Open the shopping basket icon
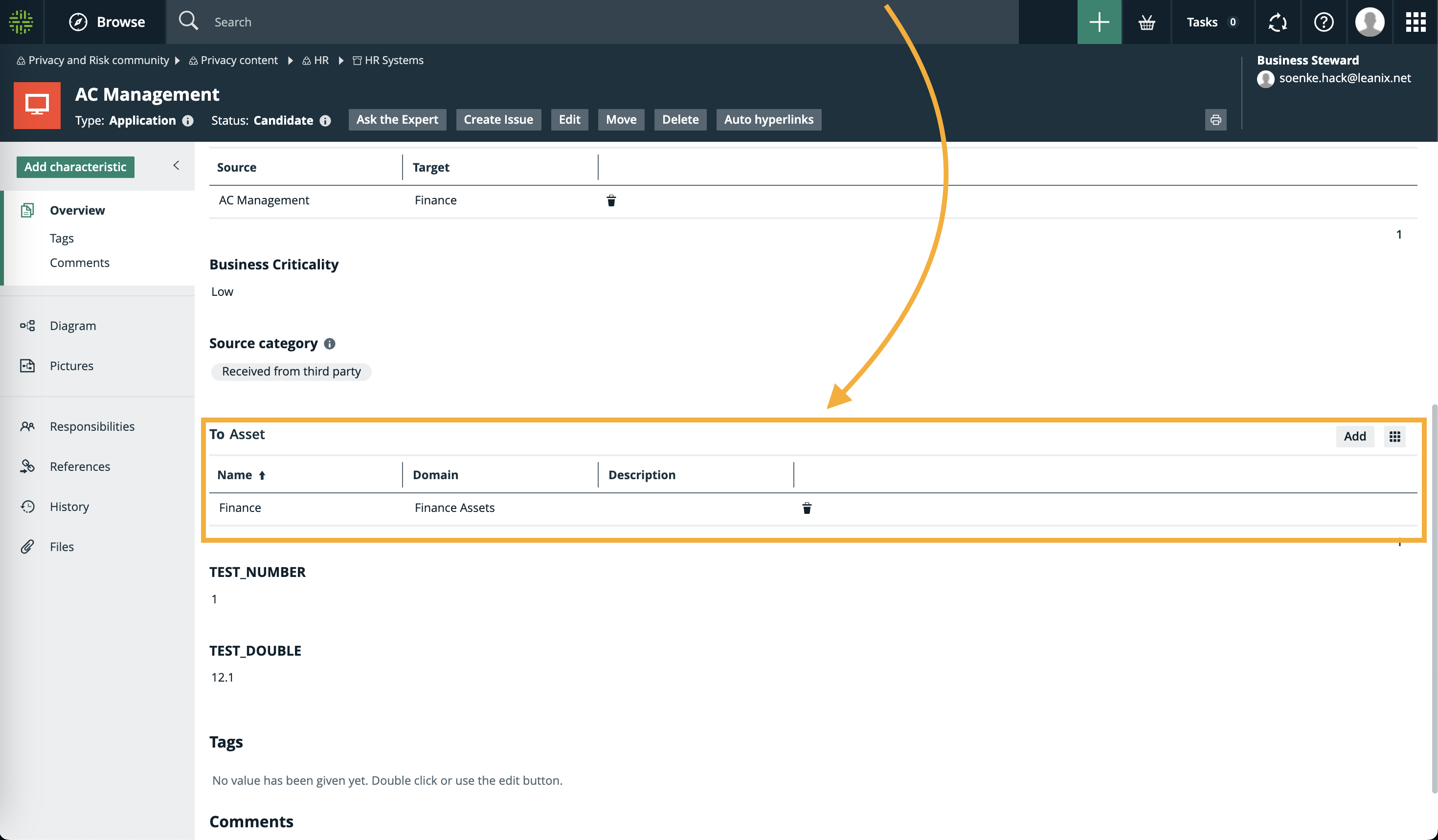 point(1146,22)
